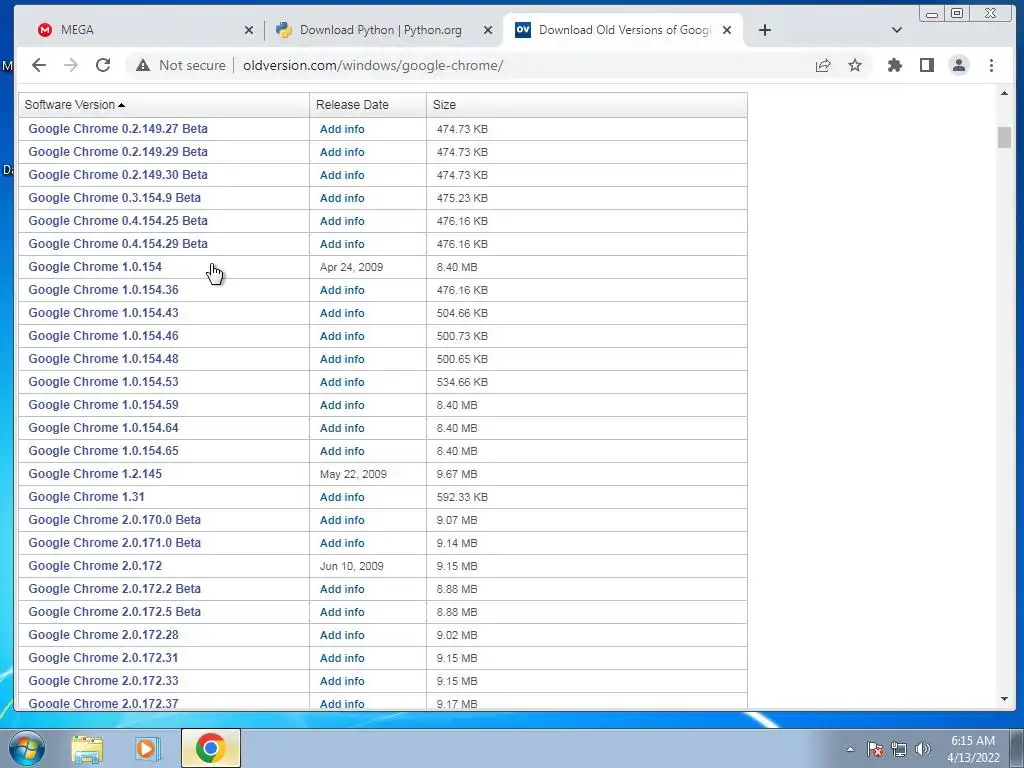Screen dimensions: 1024x768
Task: Open Action Center flag icon
Action: point(875,749)
